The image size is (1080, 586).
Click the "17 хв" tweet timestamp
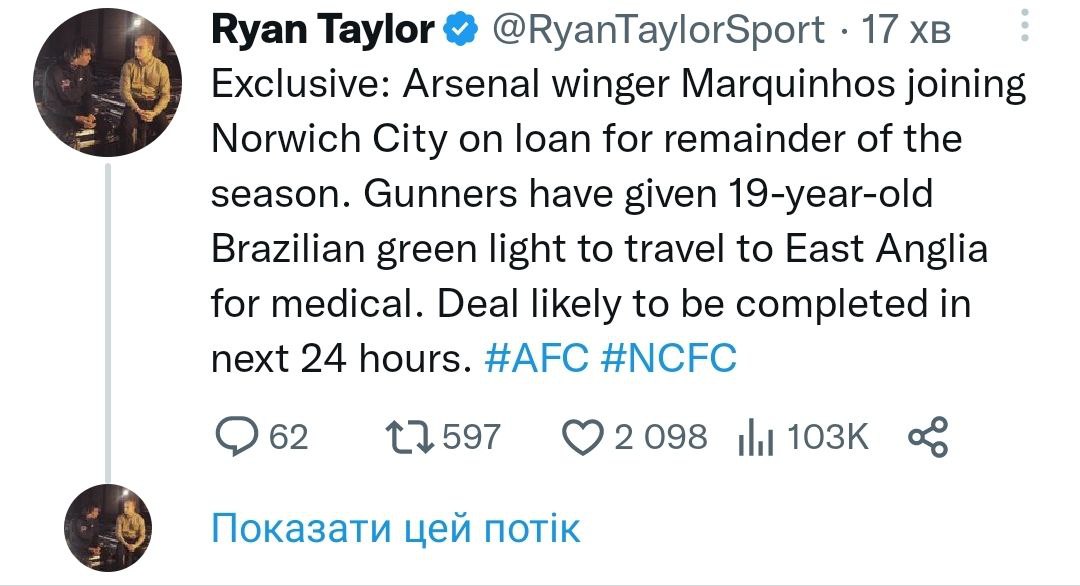click(x=906, y=30)
